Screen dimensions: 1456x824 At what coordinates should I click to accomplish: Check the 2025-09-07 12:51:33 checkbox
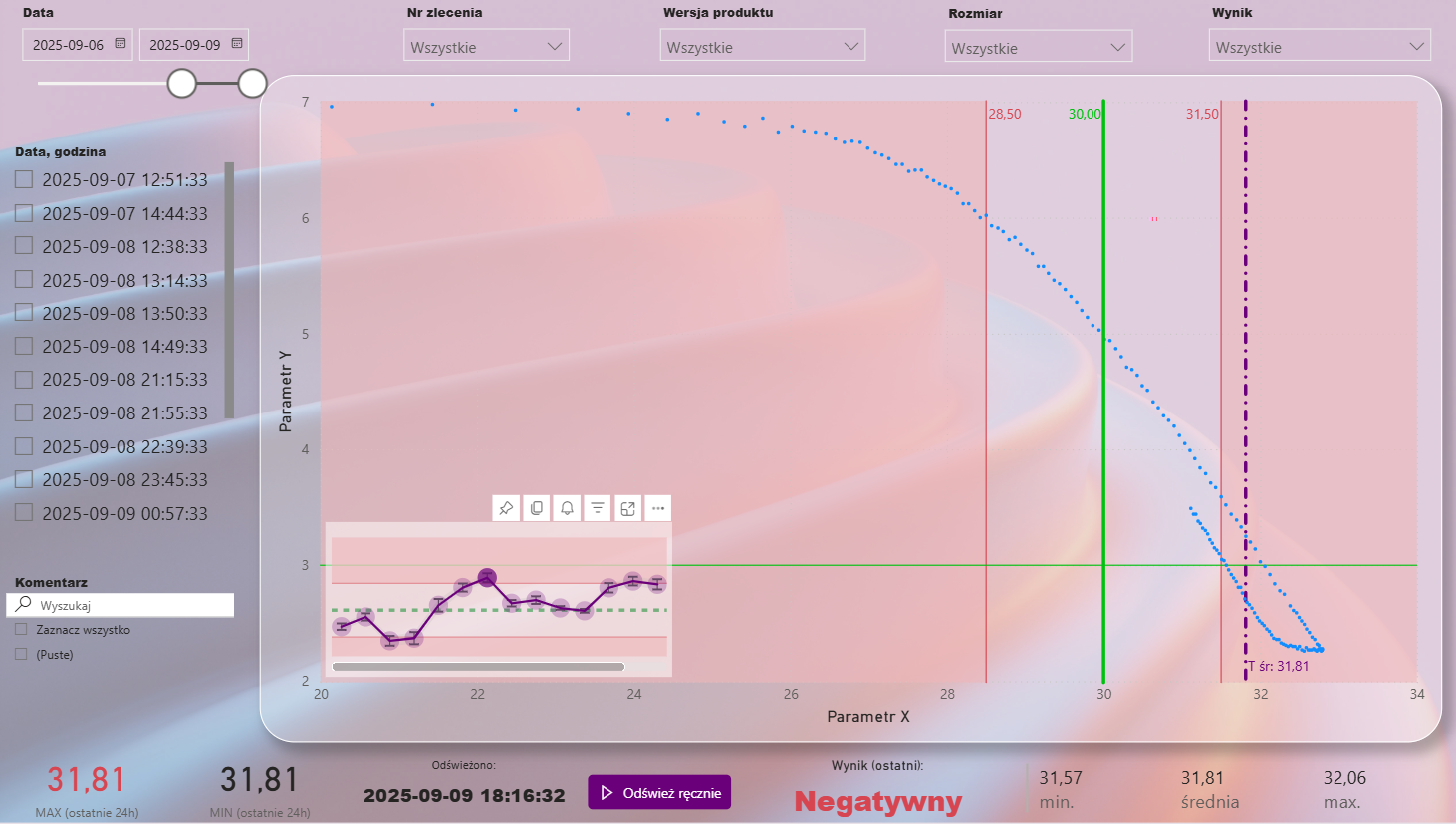tap(24, 179)
